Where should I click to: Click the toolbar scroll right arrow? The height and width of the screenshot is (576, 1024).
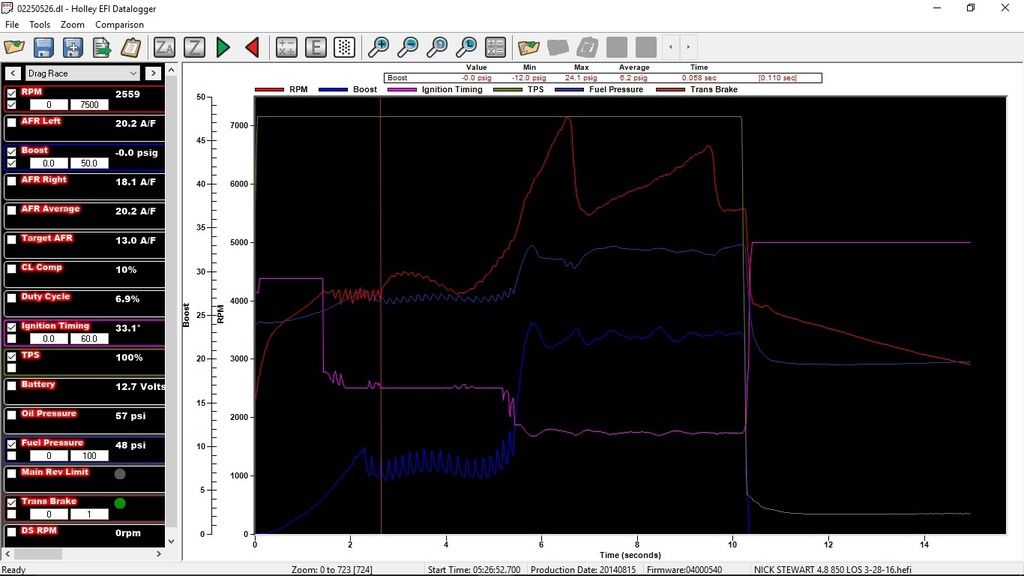(x=688, y=47)
